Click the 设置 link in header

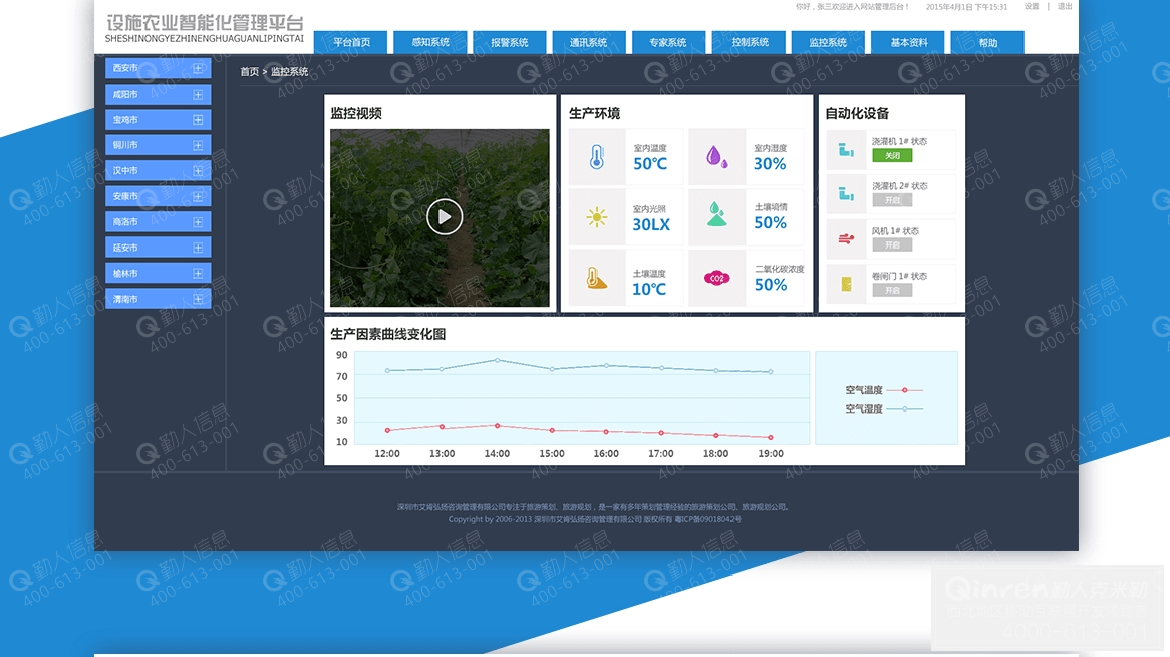point(1032,7)
